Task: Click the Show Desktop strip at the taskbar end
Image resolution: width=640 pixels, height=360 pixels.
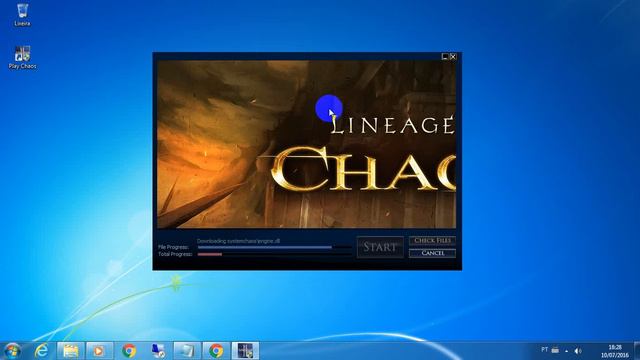Action: coord(637,351)
